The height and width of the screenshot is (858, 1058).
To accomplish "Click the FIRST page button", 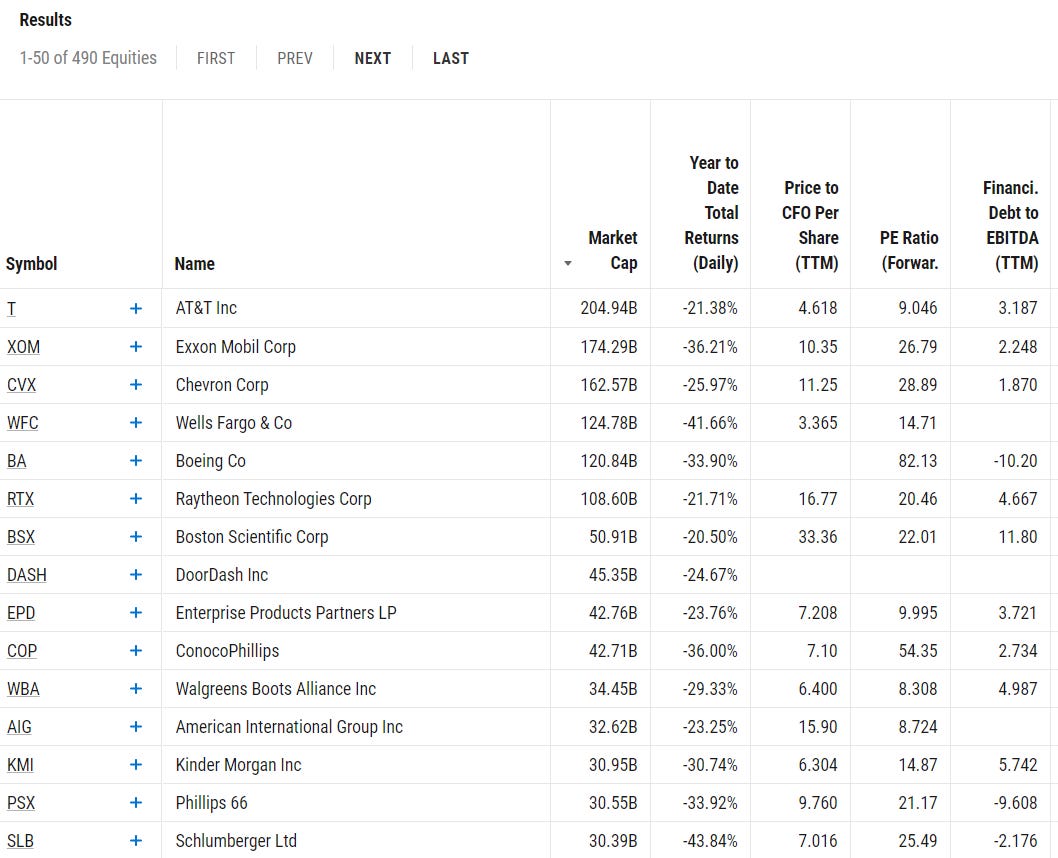I will [216, 58].
